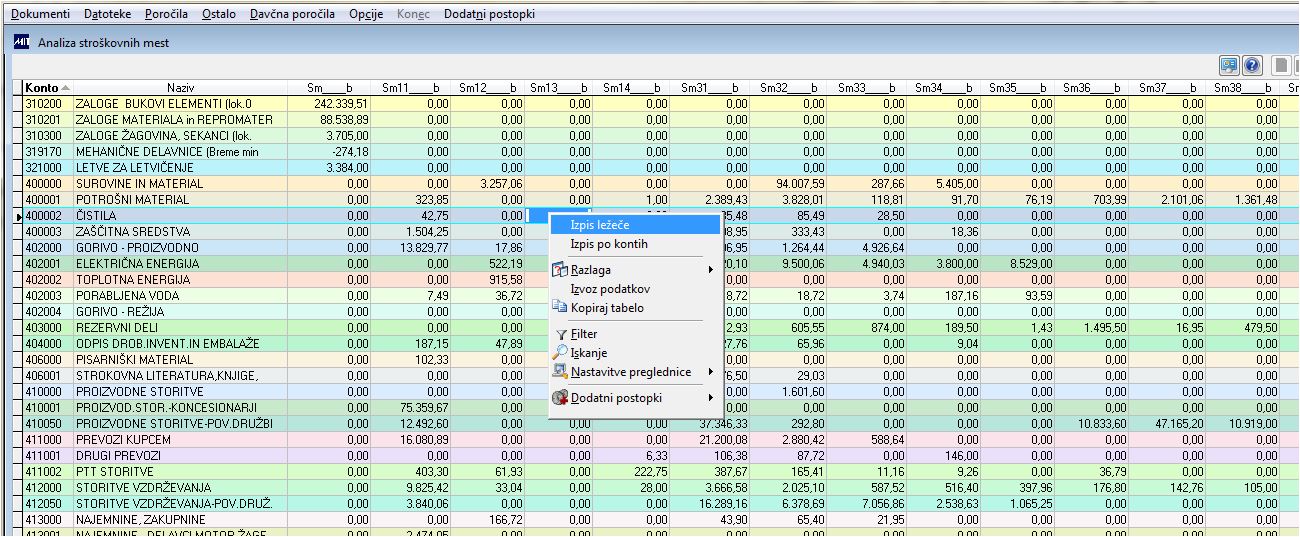Expand the Razlaga submenu arrow
The height and width of the screenshot is (537, 1300).
point(711,270)
